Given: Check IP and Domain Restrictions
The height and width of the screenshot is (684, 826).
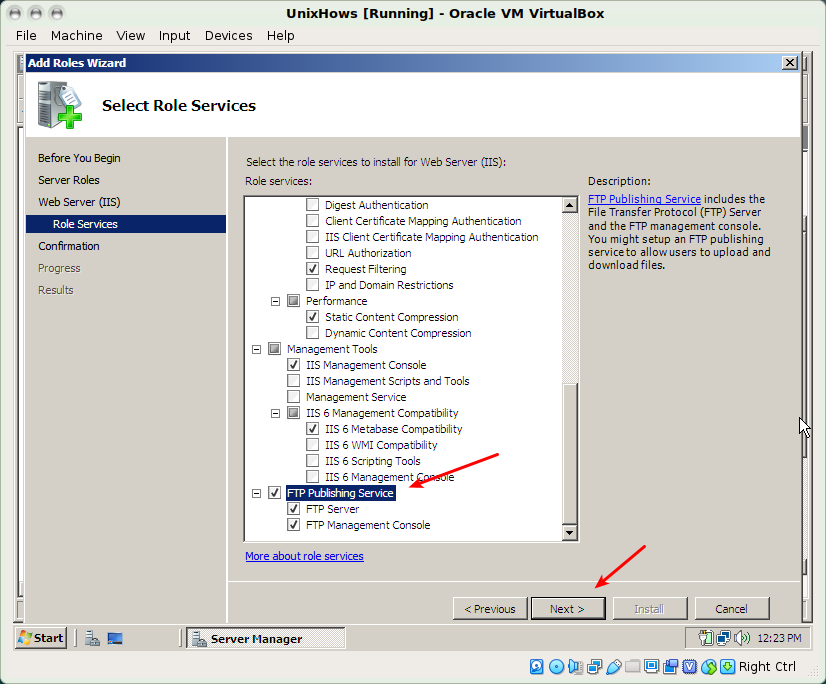Looking at the screenshot, I should (312, 285).
